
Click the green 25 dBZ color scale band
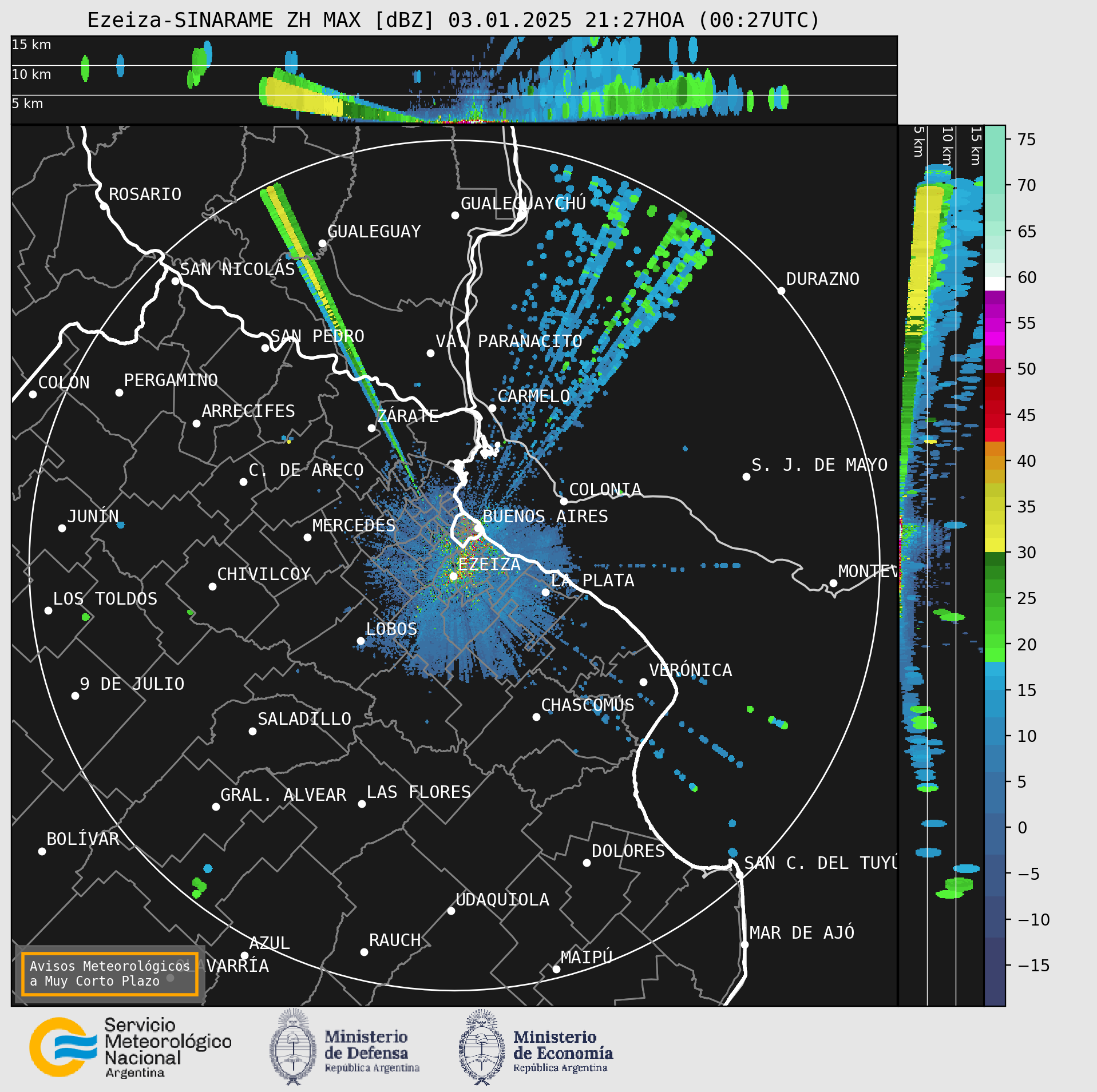coord(995,600)
